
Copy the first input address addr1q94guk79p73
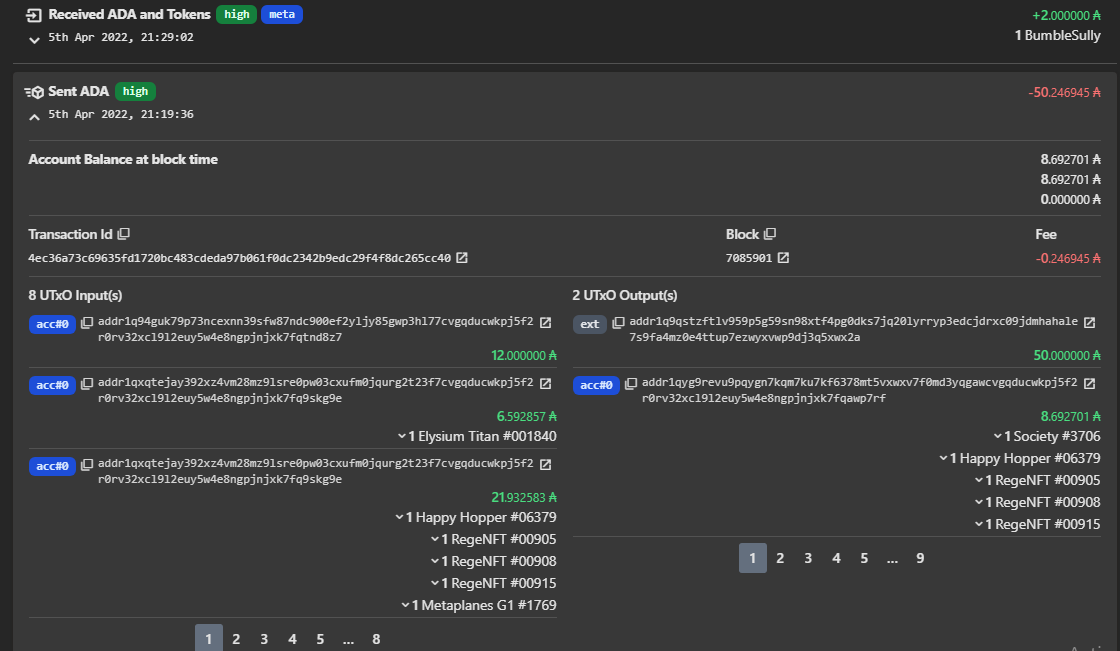[x=88, y=323]
